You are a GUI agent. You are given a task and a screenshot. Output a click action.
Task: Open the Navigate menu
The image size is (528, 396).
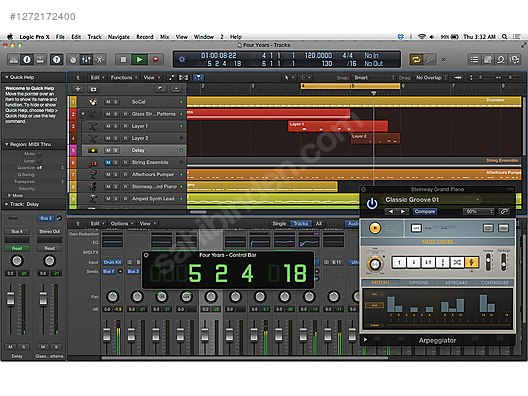[119, 37]
